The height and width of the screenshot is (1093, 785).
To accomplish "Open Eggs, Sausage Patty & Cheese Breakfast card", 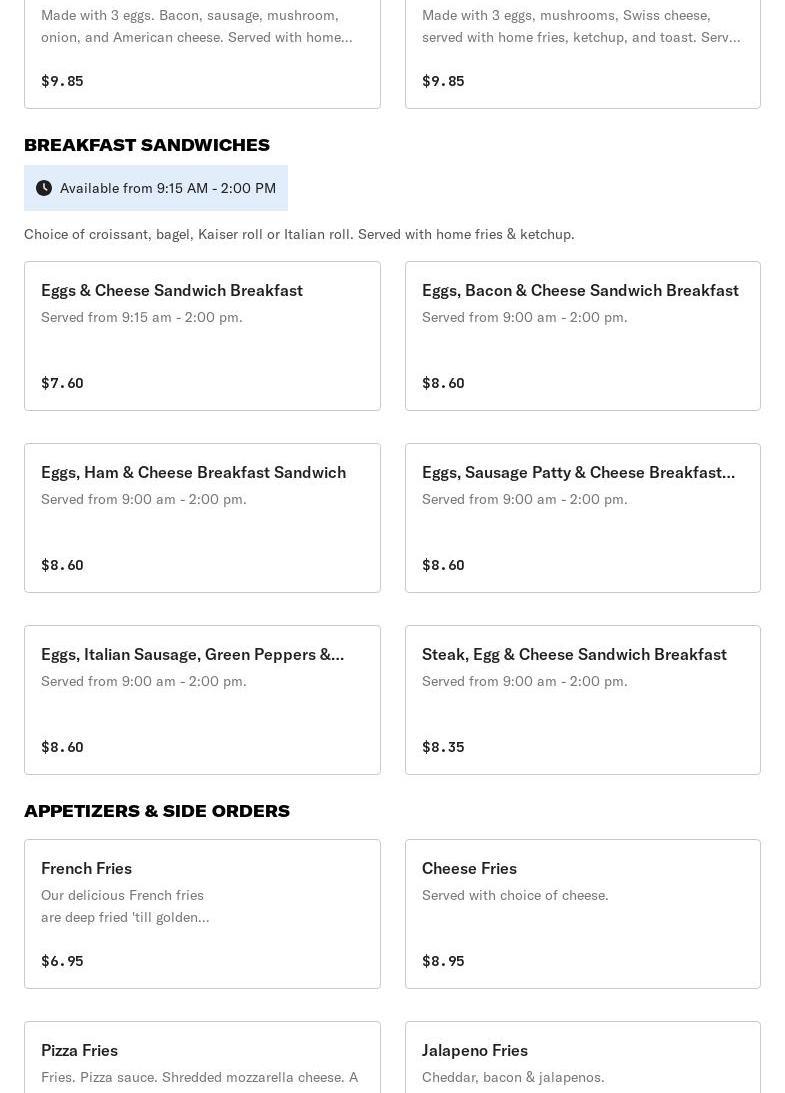I will (x=583, y=518).
